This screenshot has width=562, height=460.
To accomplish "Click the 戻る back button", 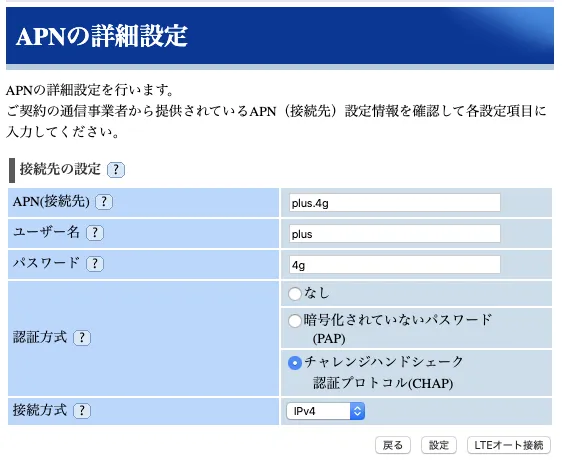I will 393,445.
